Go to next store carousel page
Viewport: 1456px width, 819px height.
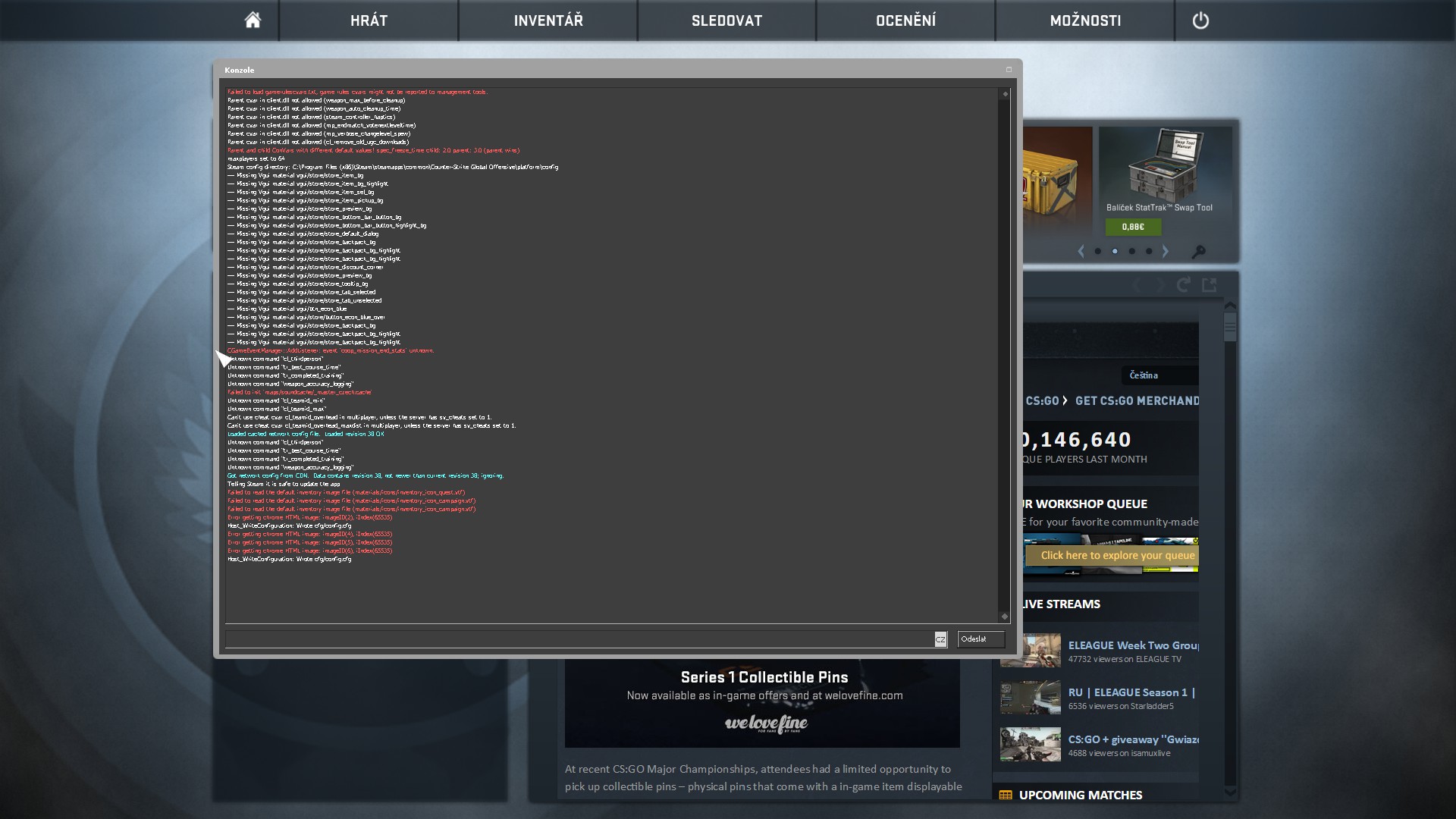[x=1166, y=251]
